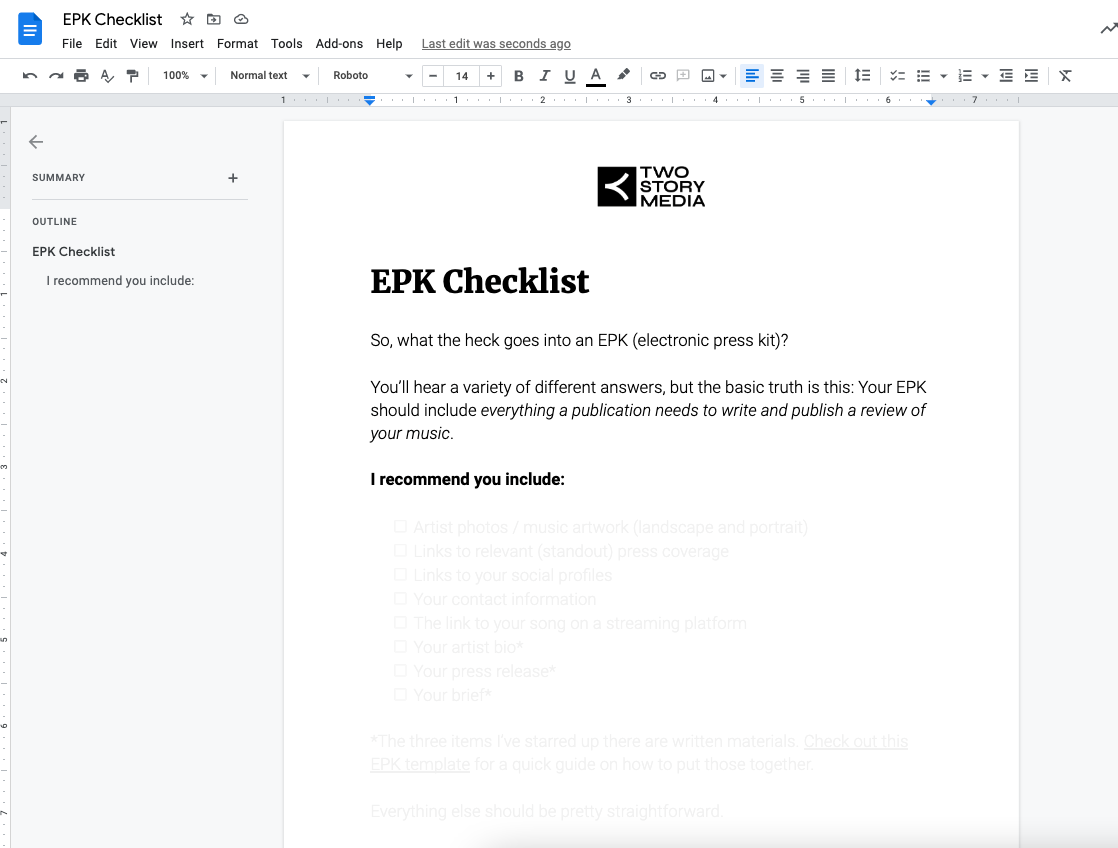Open the Add-ons menu

339,44
